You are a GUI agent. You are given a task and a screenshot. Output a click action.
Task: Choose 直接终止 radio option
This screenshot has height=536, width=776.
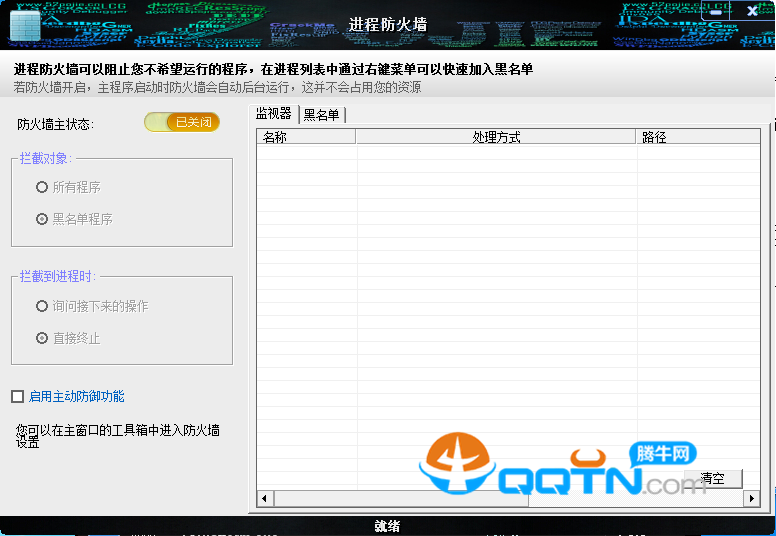42,338
